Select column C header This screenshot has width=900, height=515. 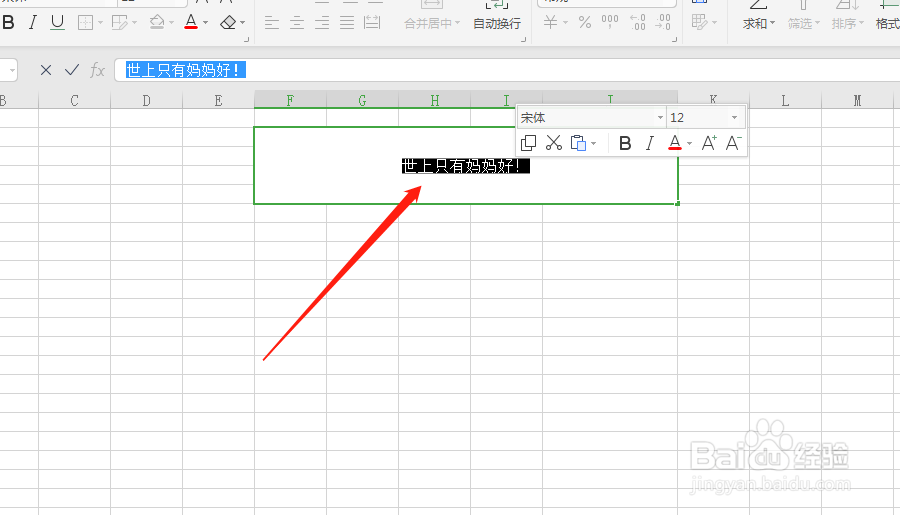75,100
